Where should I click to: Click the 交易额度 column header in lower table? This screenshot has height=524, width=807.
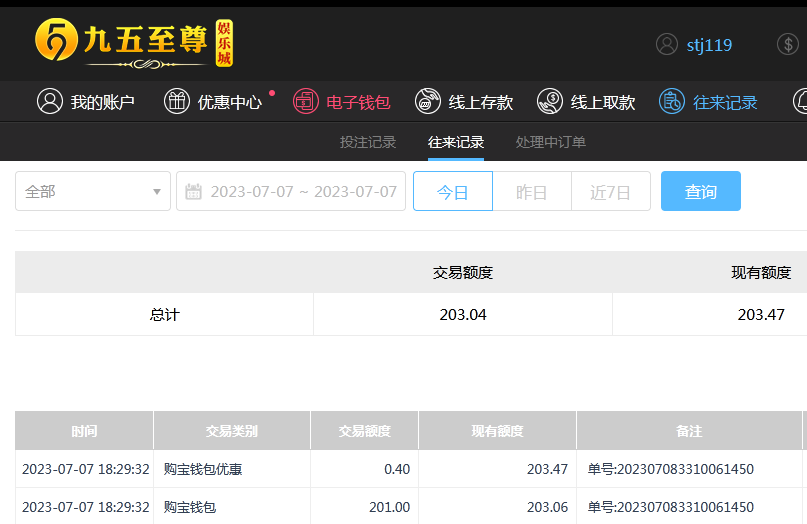[364, 430]
